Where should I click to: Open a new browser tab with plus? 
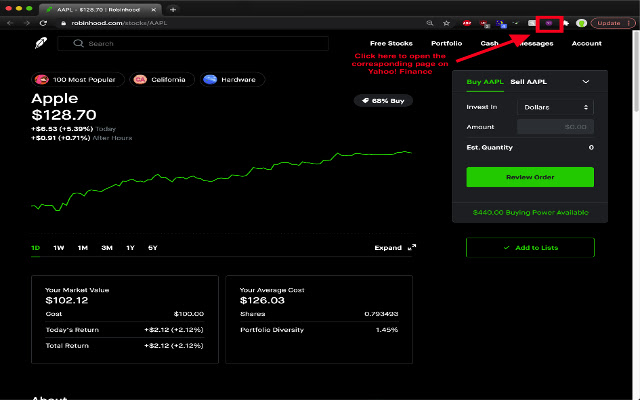tap(173, 9)
